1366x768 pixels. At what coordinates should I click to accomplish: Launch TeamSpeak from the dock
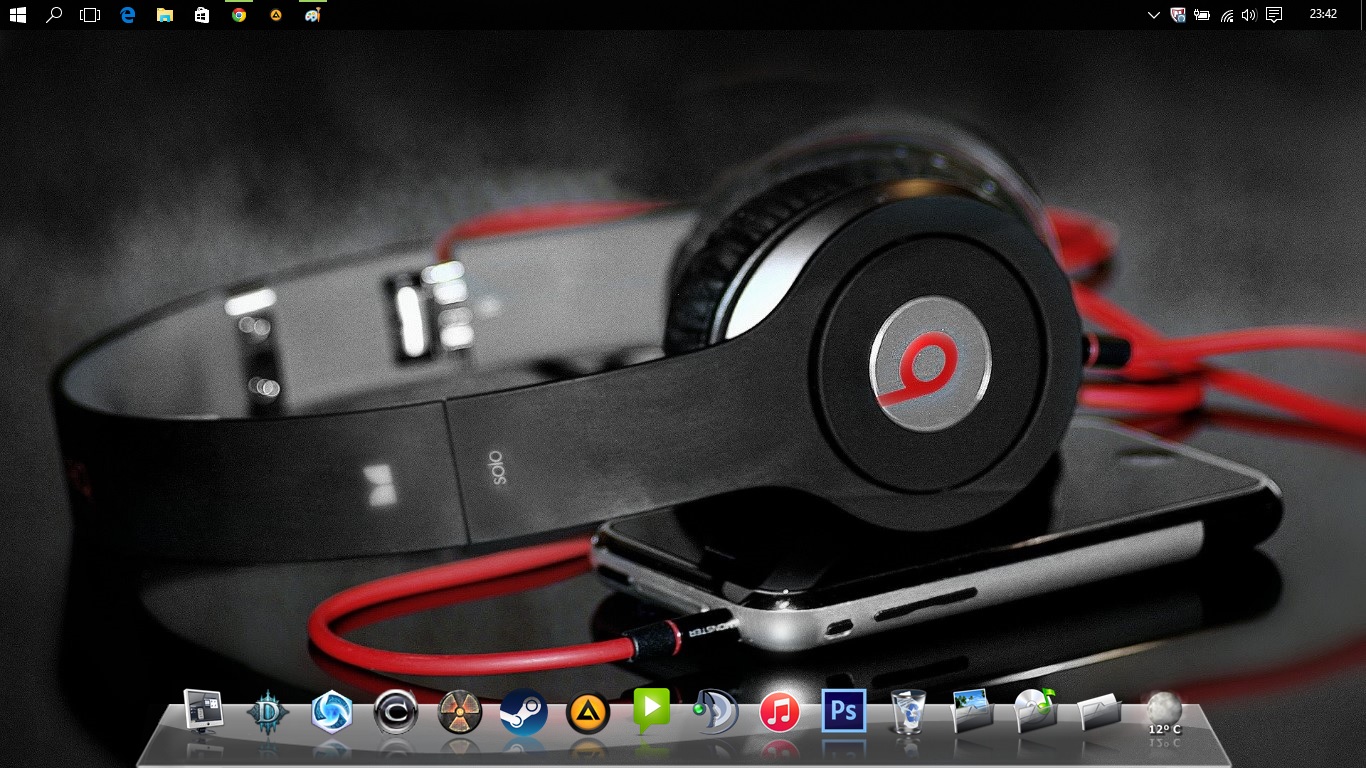[x=716, y=713]
